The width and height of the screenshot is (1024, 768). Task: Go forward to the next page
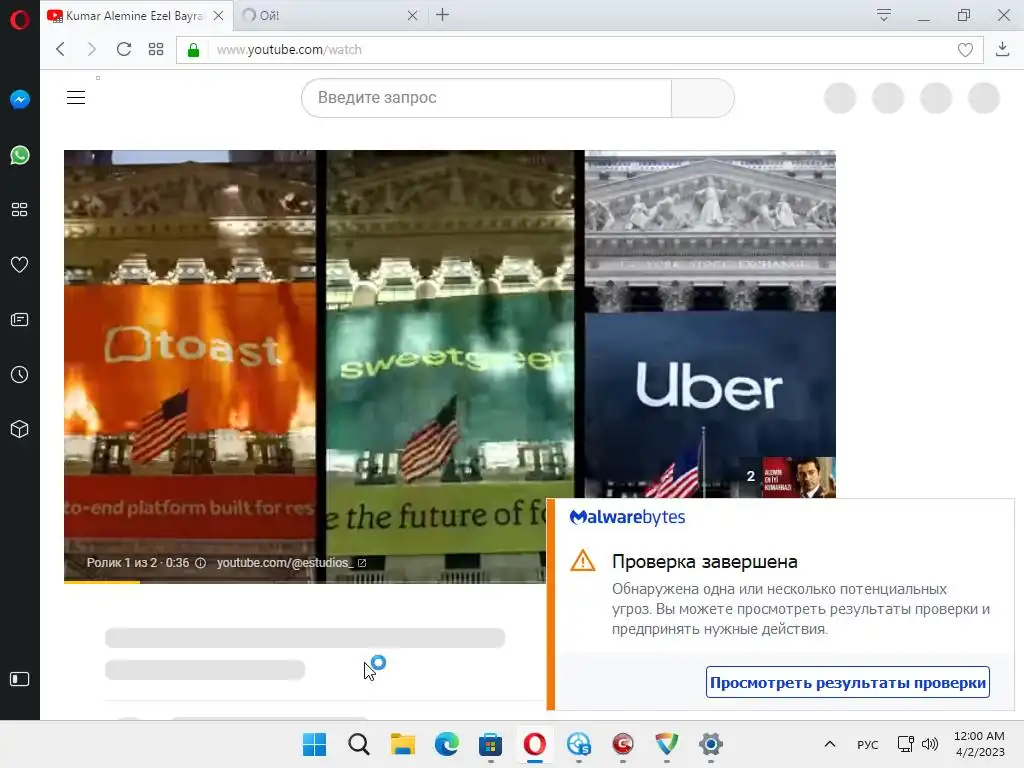pos(91,49)
